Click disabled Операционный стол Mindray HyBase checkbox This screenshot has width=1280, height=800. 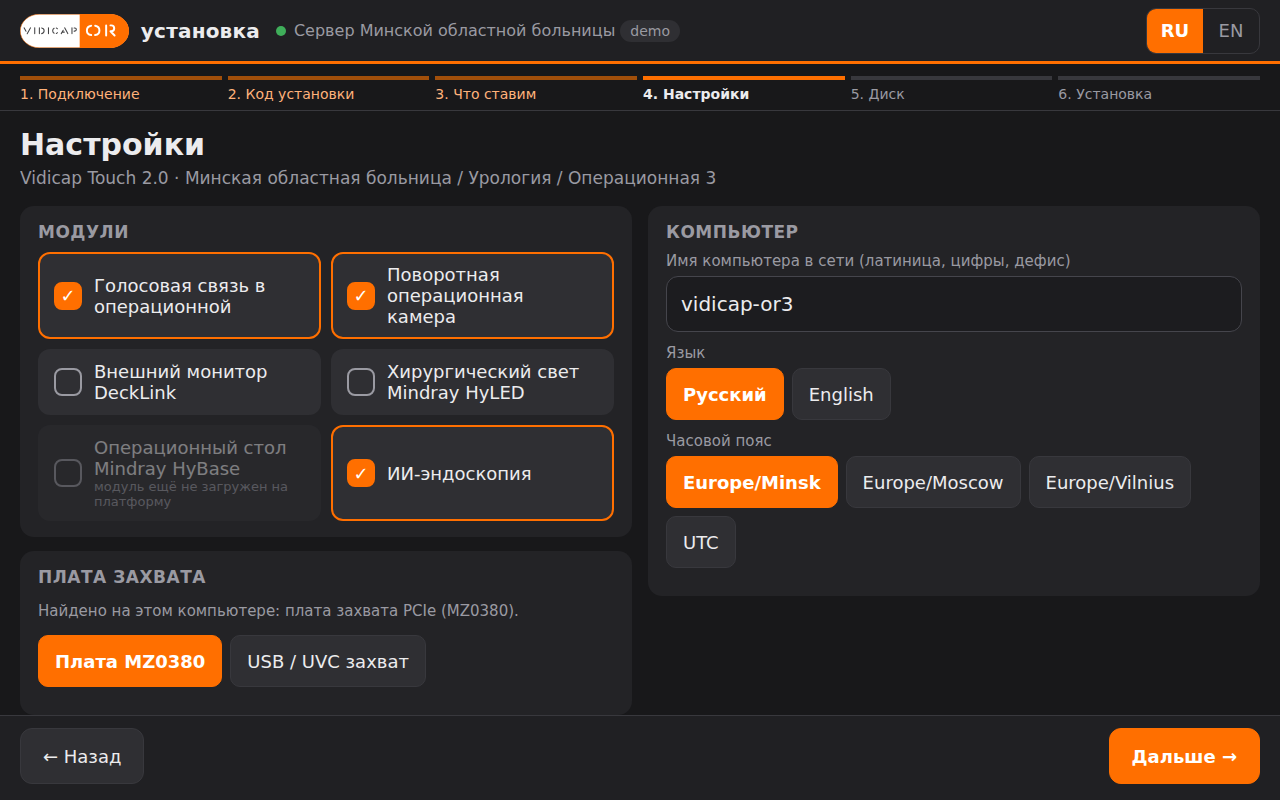(68, 473)
